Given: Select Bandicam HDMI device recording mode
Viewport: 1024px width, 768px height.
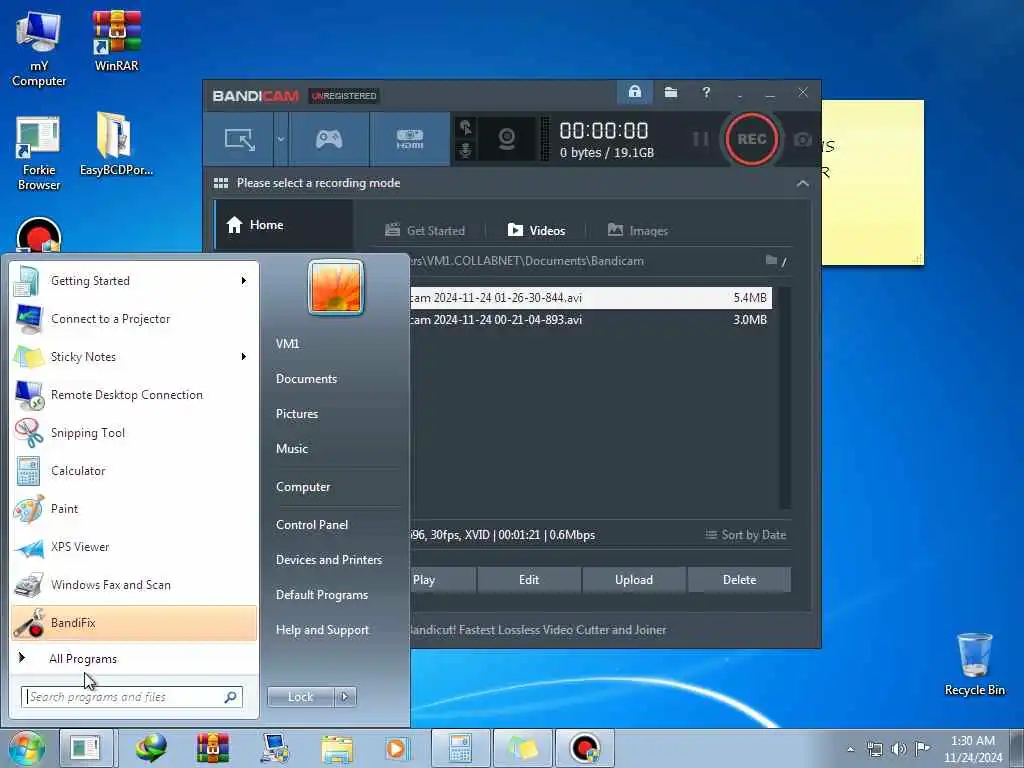Looking at the screenshot, I should (x=409, y=139).
